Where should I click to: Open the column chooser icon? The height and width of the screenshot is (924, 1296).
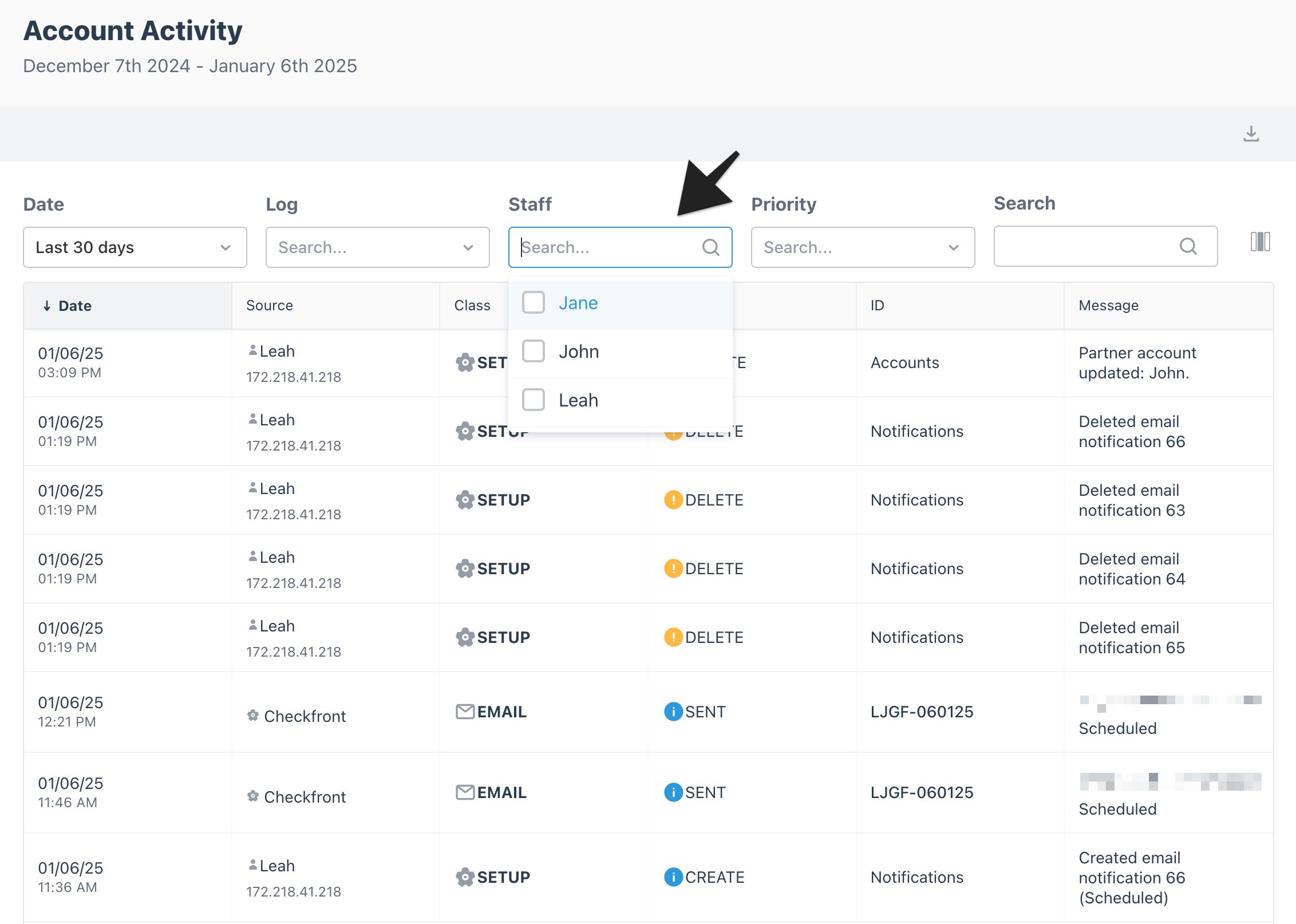tap(1260, 242)
